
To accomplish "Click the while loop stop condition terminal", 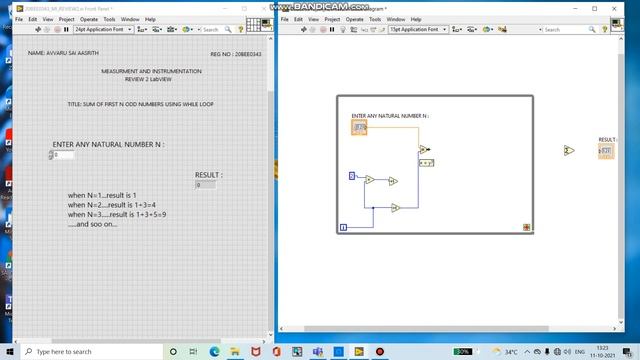I will click(x=527, y=227).
